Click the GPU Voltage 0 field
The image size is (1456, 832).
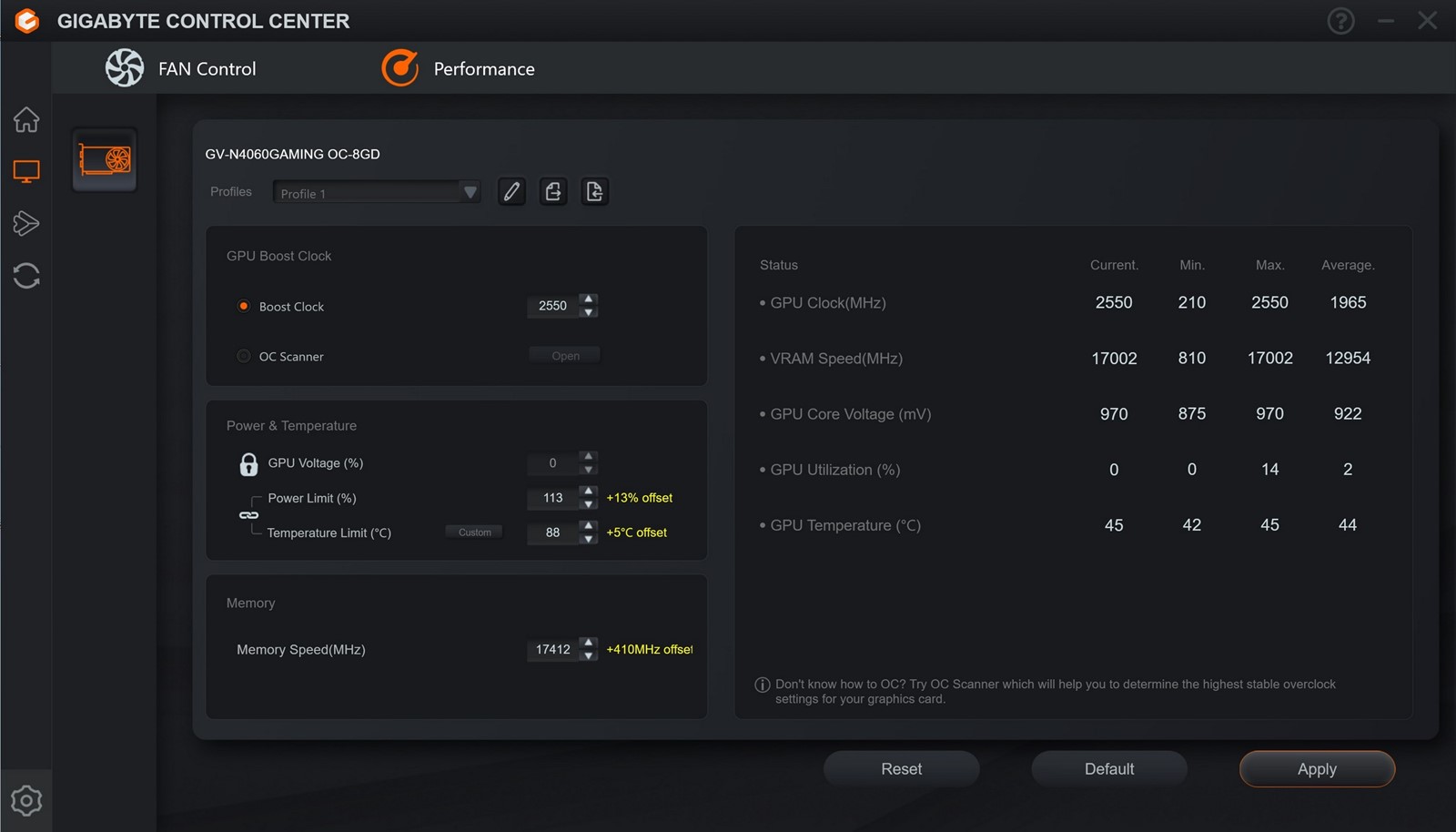552,463
